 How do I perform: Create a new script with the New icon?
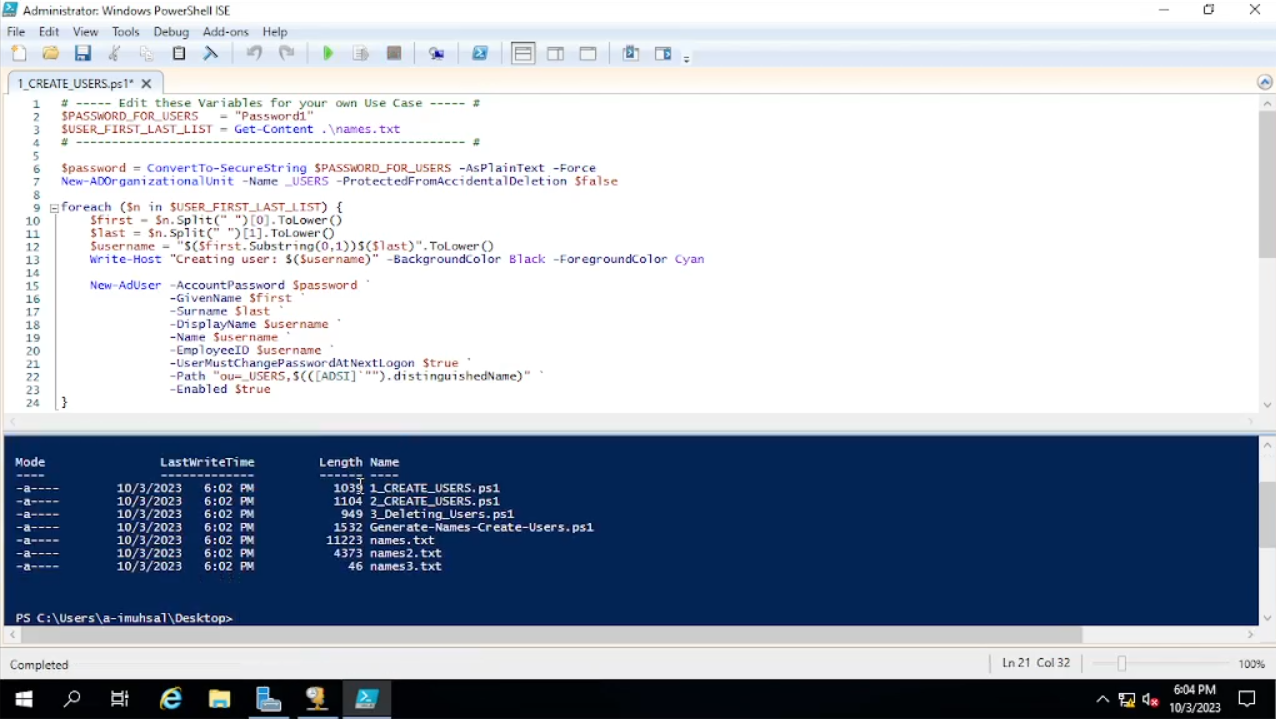pyautogui.click(x=19, y=54)
